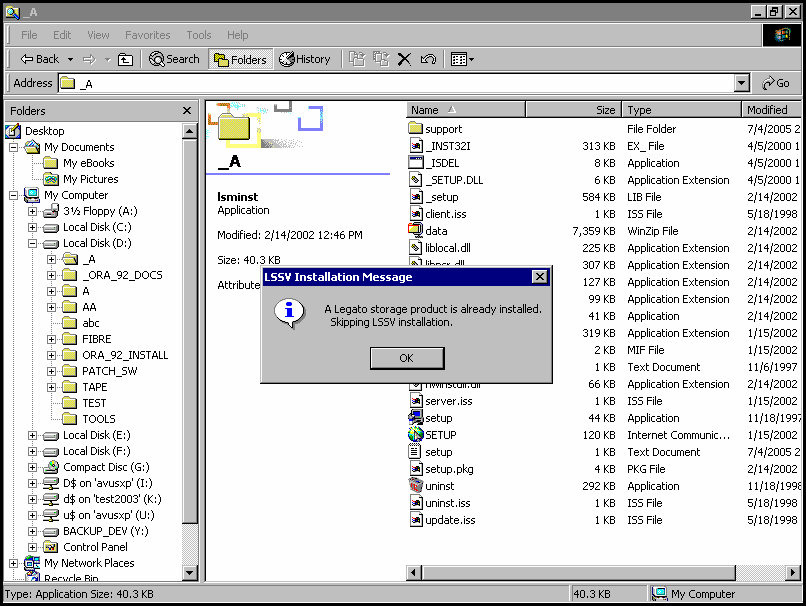Image resolution: width=806 pixels, height=606 pixels.
Task: Select the client.iss file icon
Action: point(416,214)
